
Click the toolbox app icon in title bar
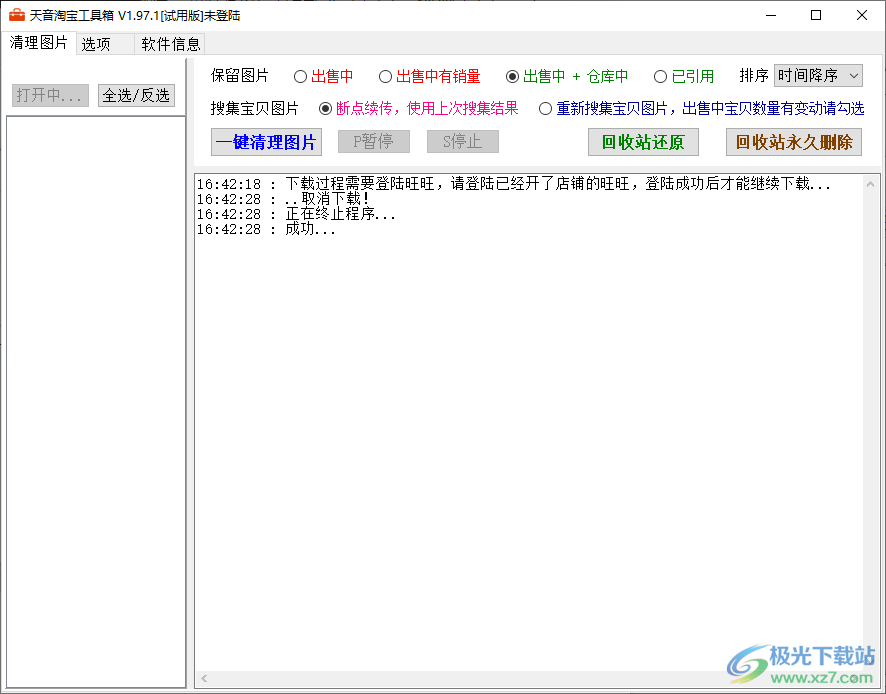click(x=16, y=15)
